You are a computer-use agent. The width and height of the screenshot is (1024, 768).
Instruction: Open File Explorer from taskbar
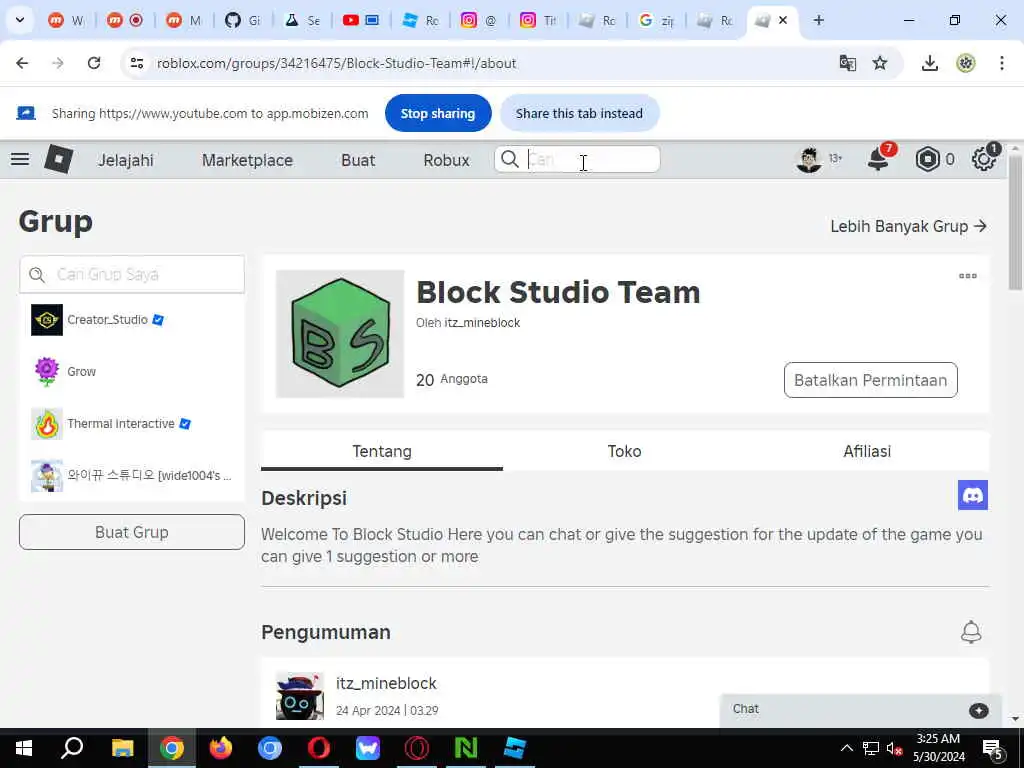click(122, 748)
